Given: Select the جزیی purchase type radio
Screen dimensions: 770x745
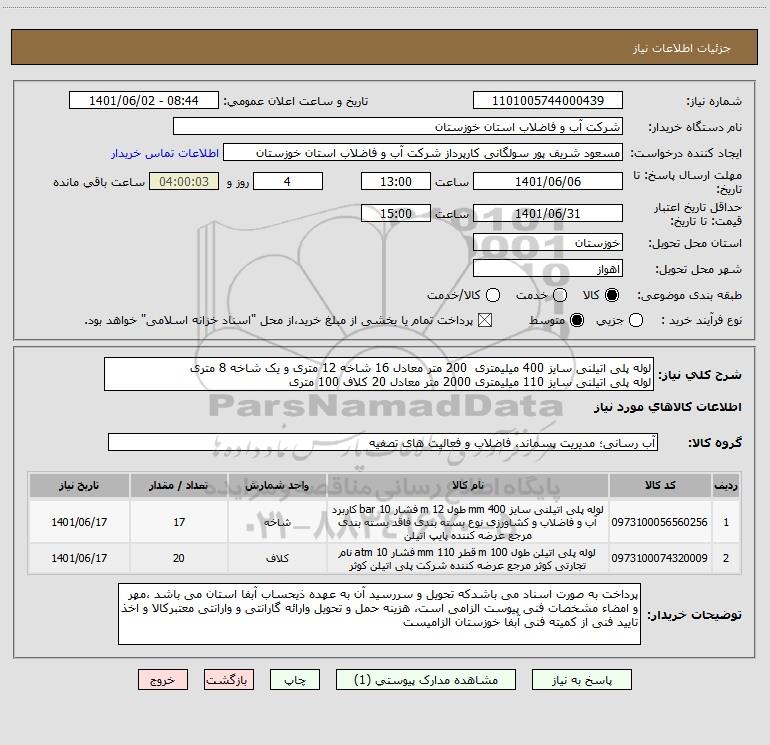Looking at the screenshot, I should (x=635, y=320).
